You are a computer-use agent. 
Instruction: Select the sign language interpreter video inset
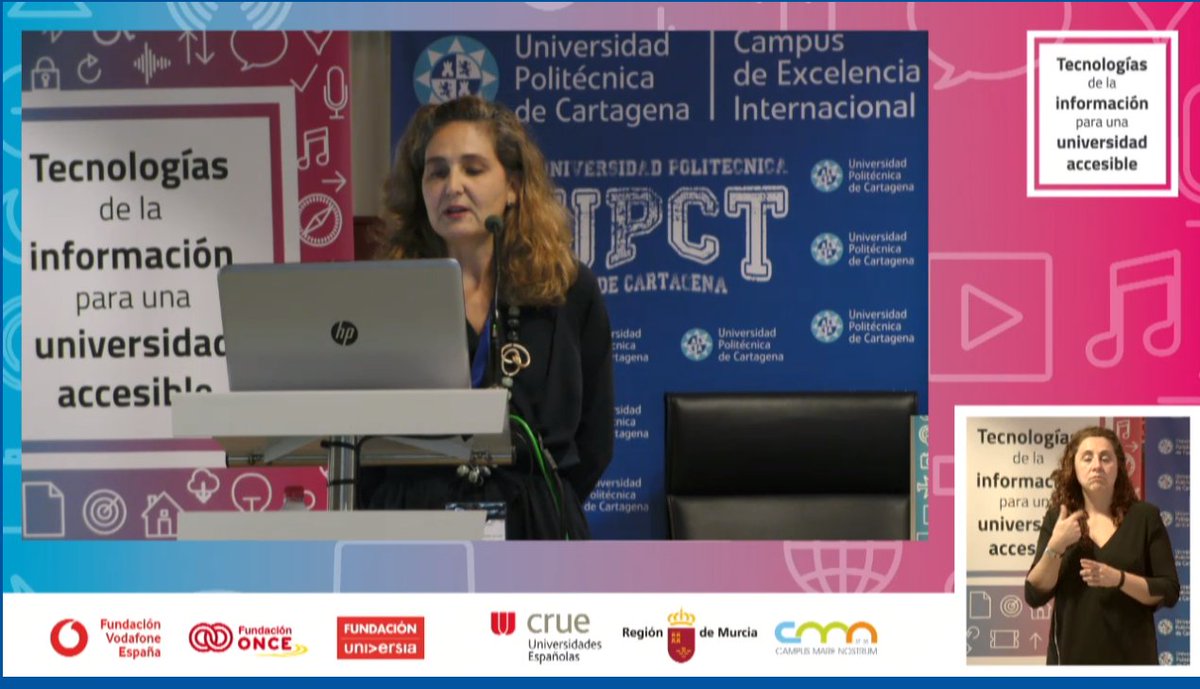(1076, 540)
